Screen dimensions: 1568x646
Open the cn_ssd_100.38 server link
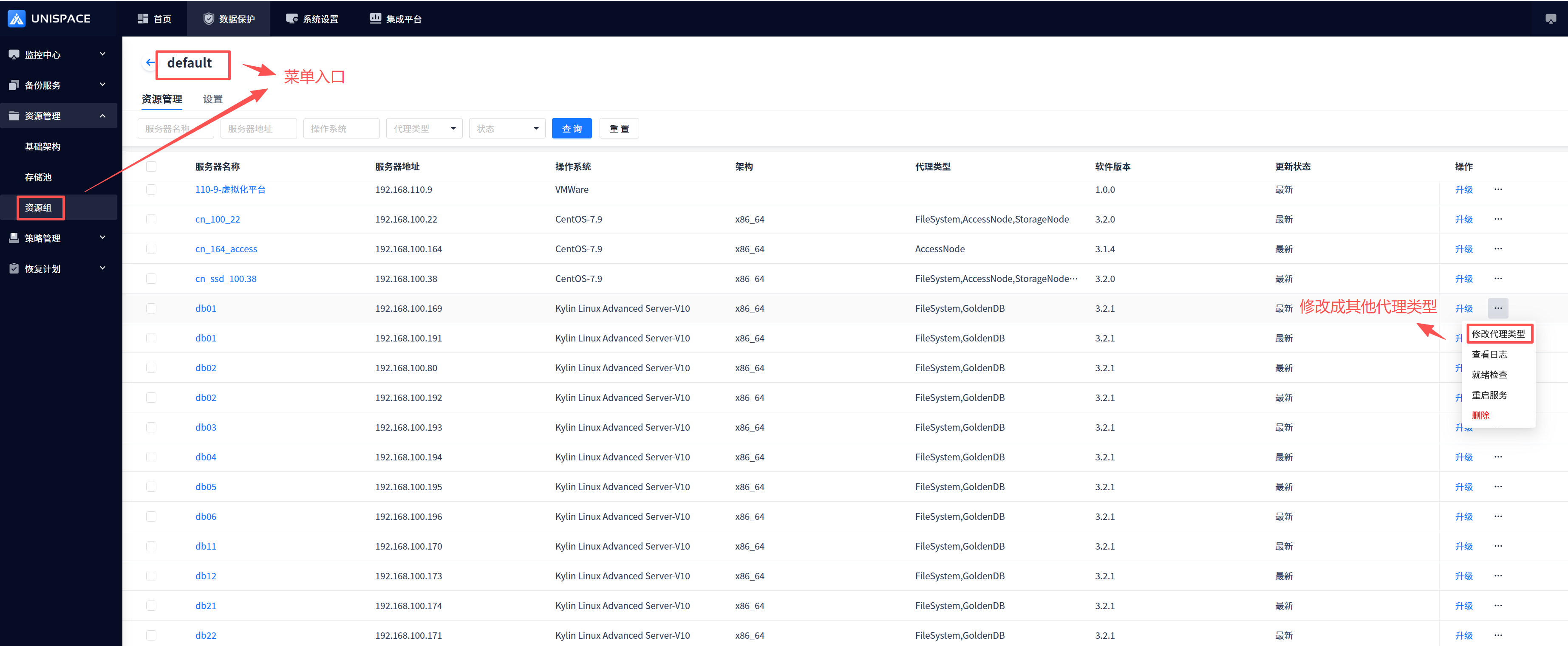pyautogui.click(x=225, y=279)
